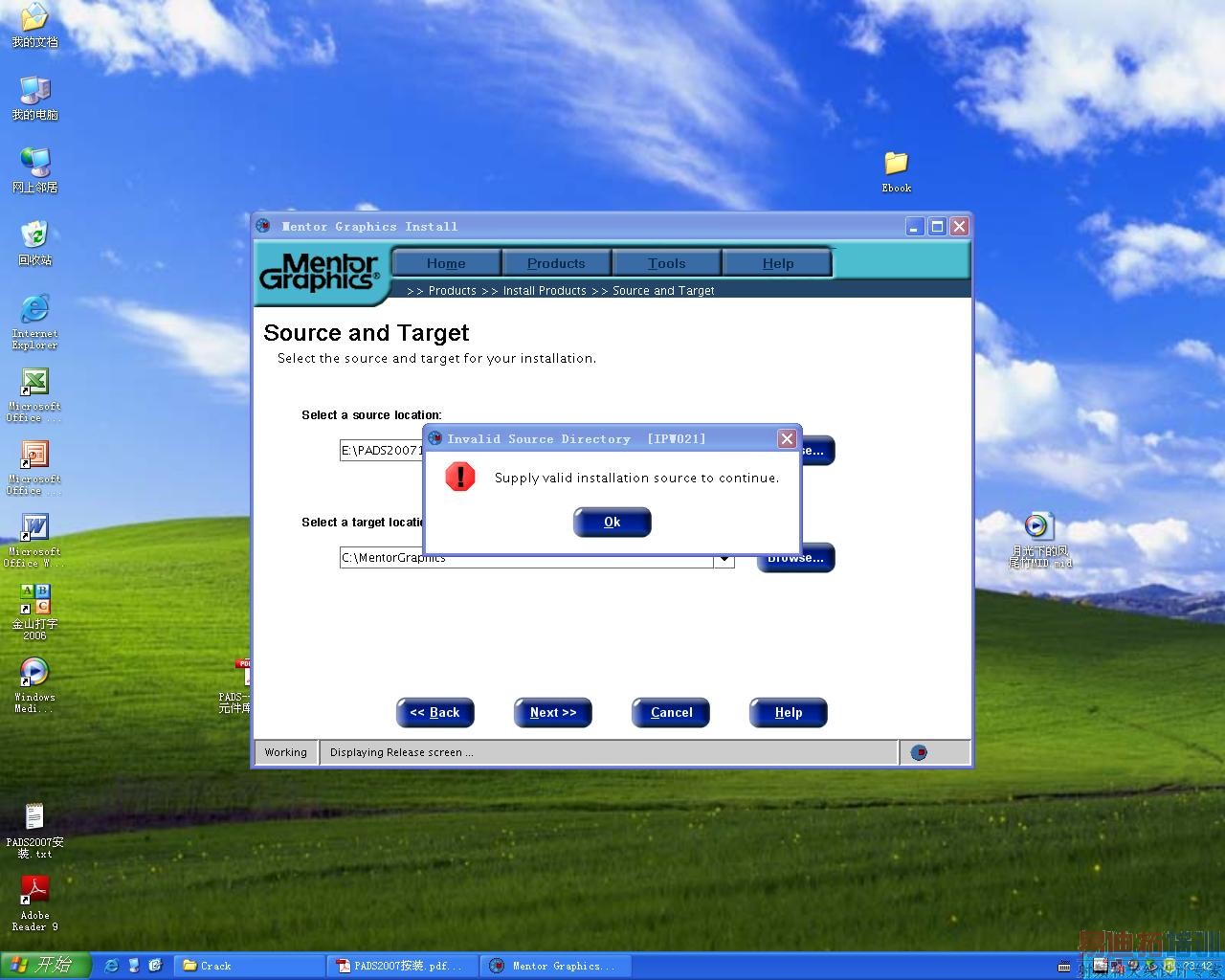The width and height of the screenshot is (1225, 980).
Task: Minimize the Mentor Graphics Install window
Action: (915, 227)
